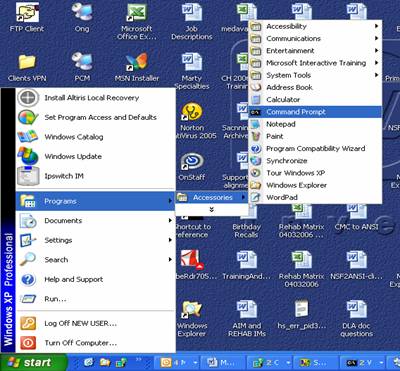Open the Job Descriptions document icon

click(x=192, y=22)
